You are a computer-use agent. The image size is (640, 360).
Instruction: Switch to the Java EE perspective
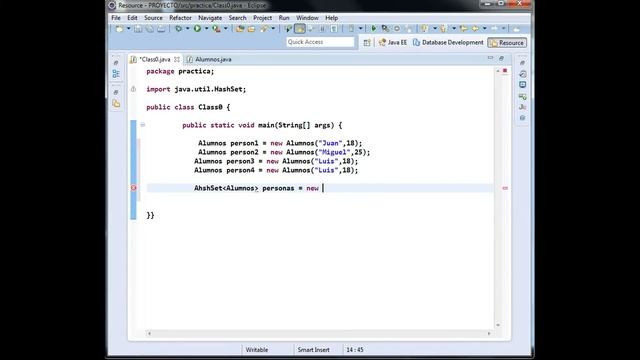[x=393, y=42]
